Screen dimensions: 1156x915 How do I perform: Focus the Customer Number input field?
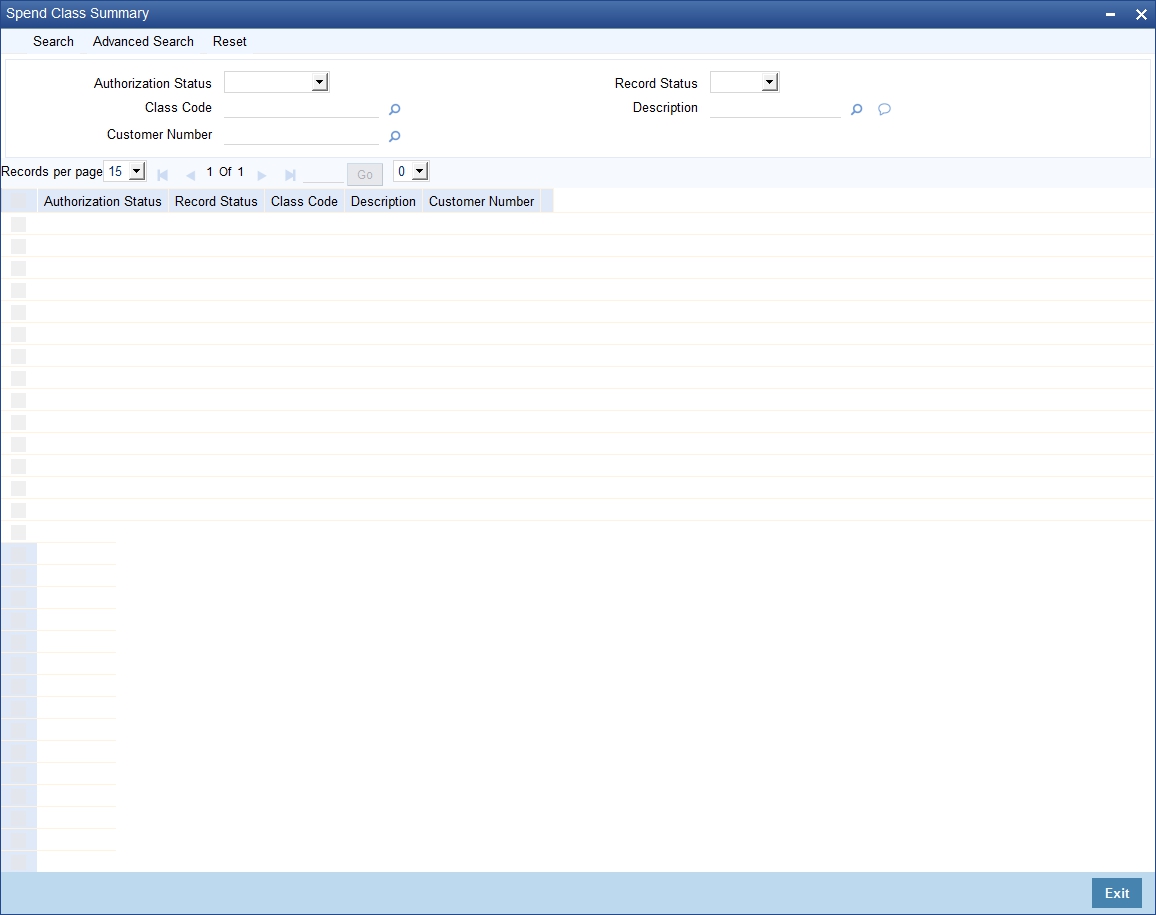click(x=302, y=135)
